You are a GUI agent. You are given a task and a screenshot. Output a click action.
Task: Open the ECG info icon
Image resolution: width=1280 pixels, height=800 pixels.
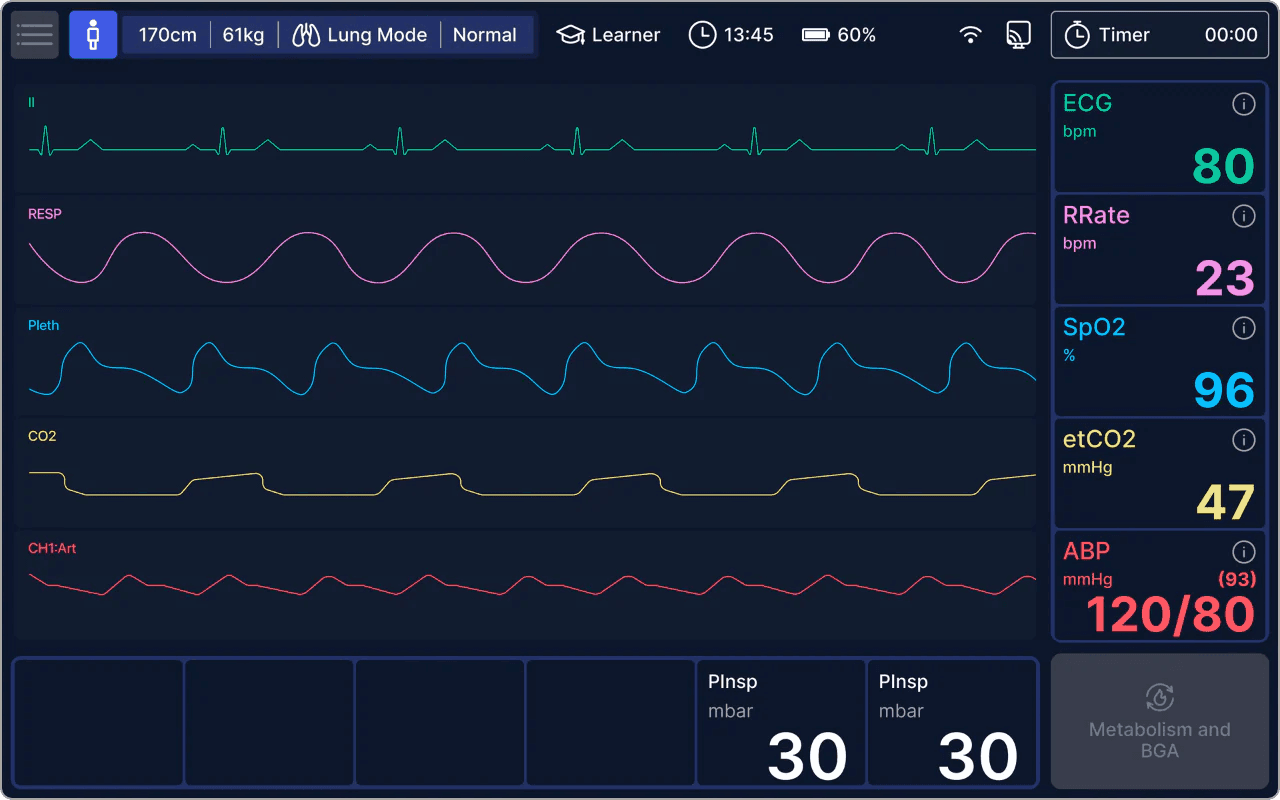[x=1243, y=104]
